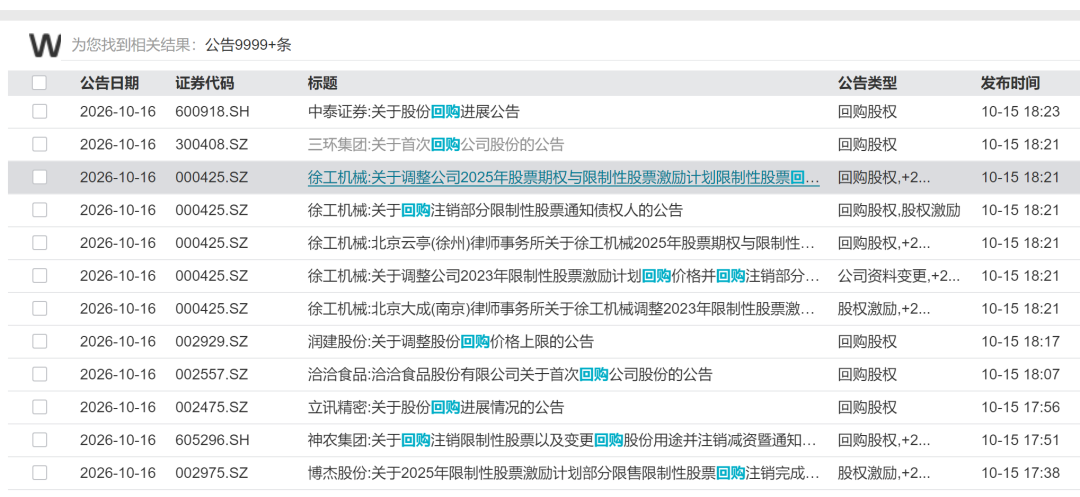Image resolution: width=1080 pixels, height=497 pixels.
Task: Click security code 002557.SZ
Action: coord(211,374)
